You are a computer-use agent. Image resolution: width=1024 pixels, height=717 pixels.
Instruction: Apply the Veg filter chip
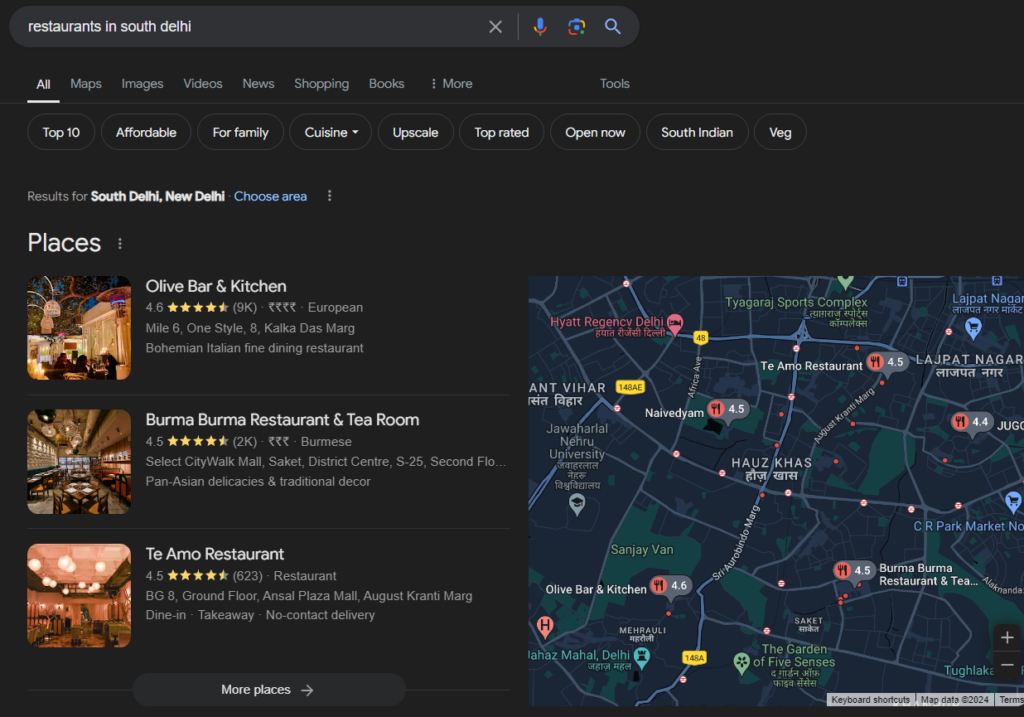click(780, 133)
